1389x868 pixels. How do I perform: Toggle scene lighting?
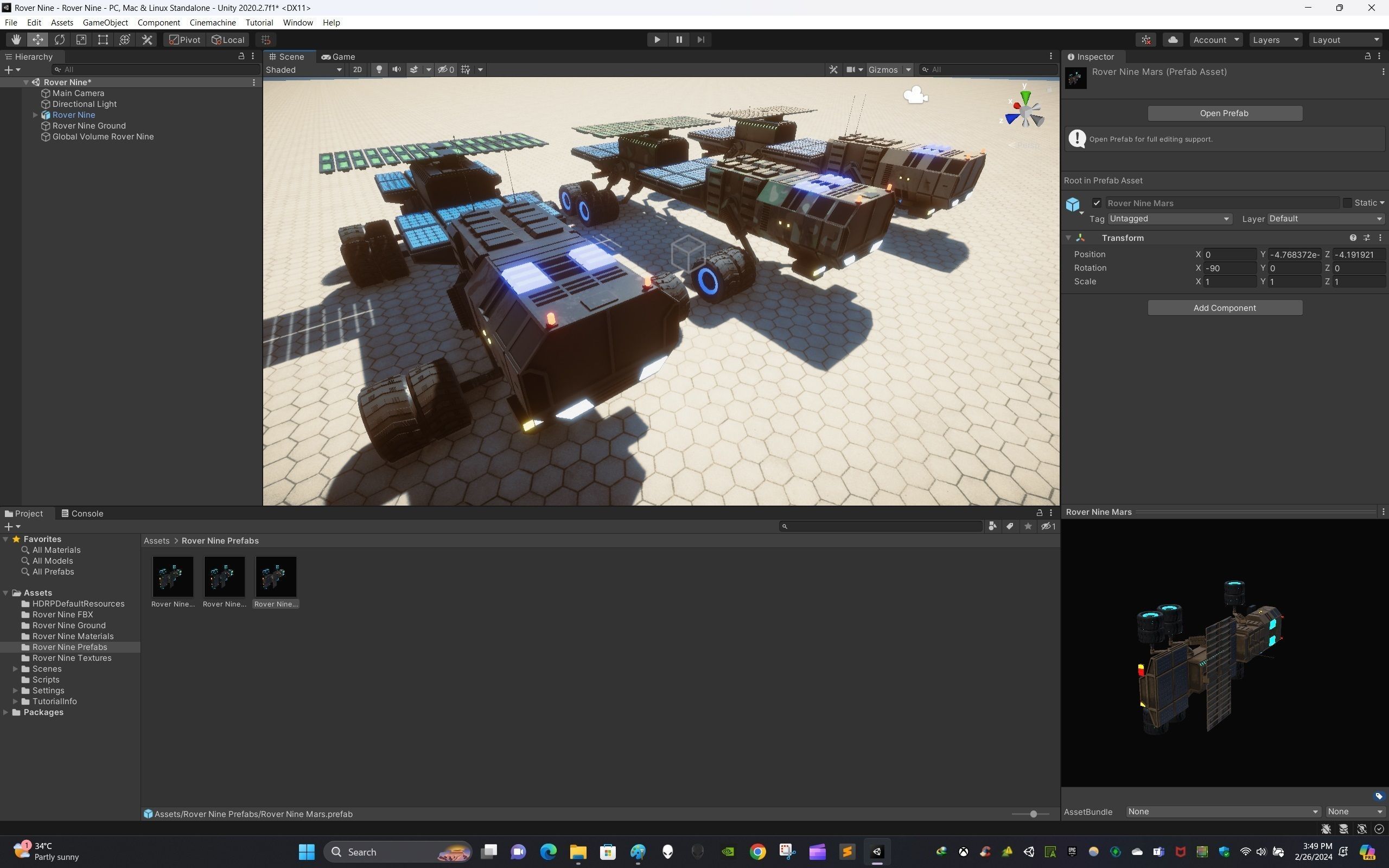pyautogui.click(x=379, y=69)
